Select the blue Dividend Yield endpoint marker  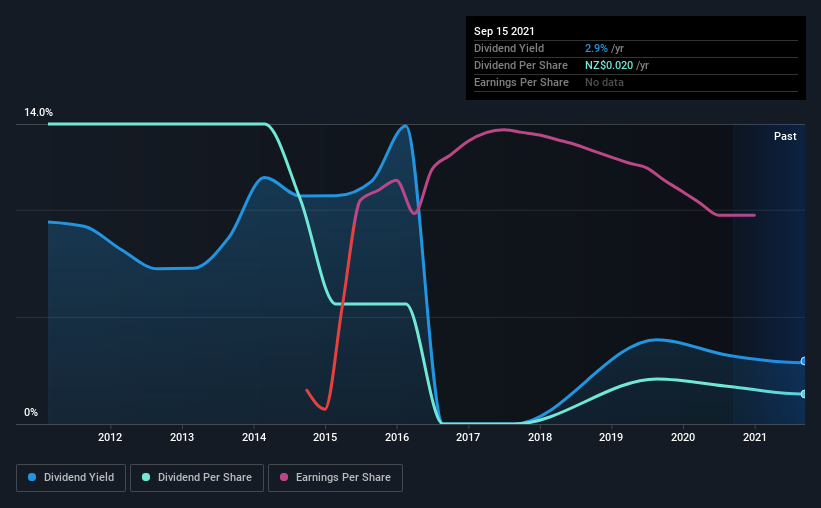803,361
